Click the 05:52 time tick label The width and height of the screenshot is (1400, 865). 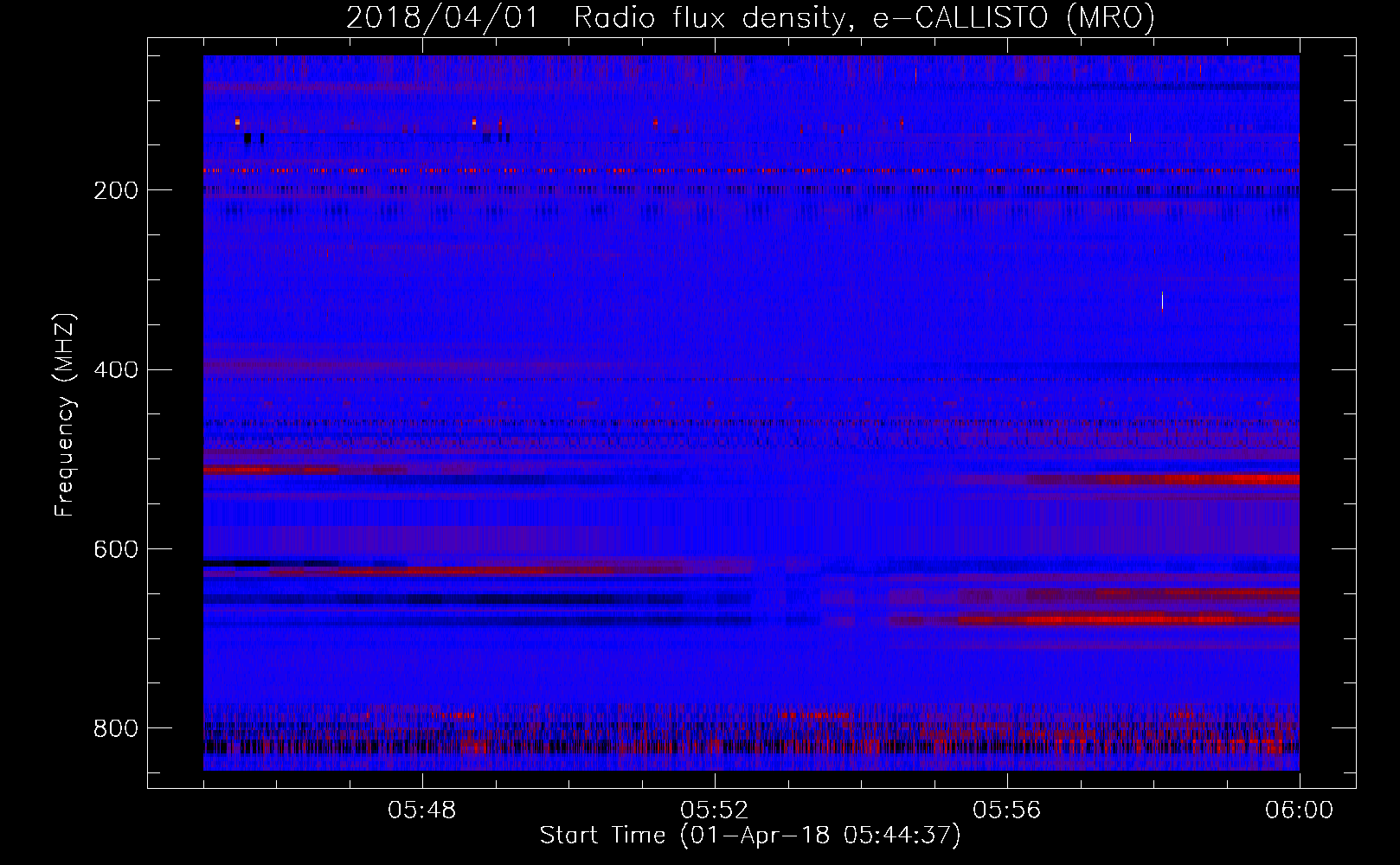coord(715,811)
